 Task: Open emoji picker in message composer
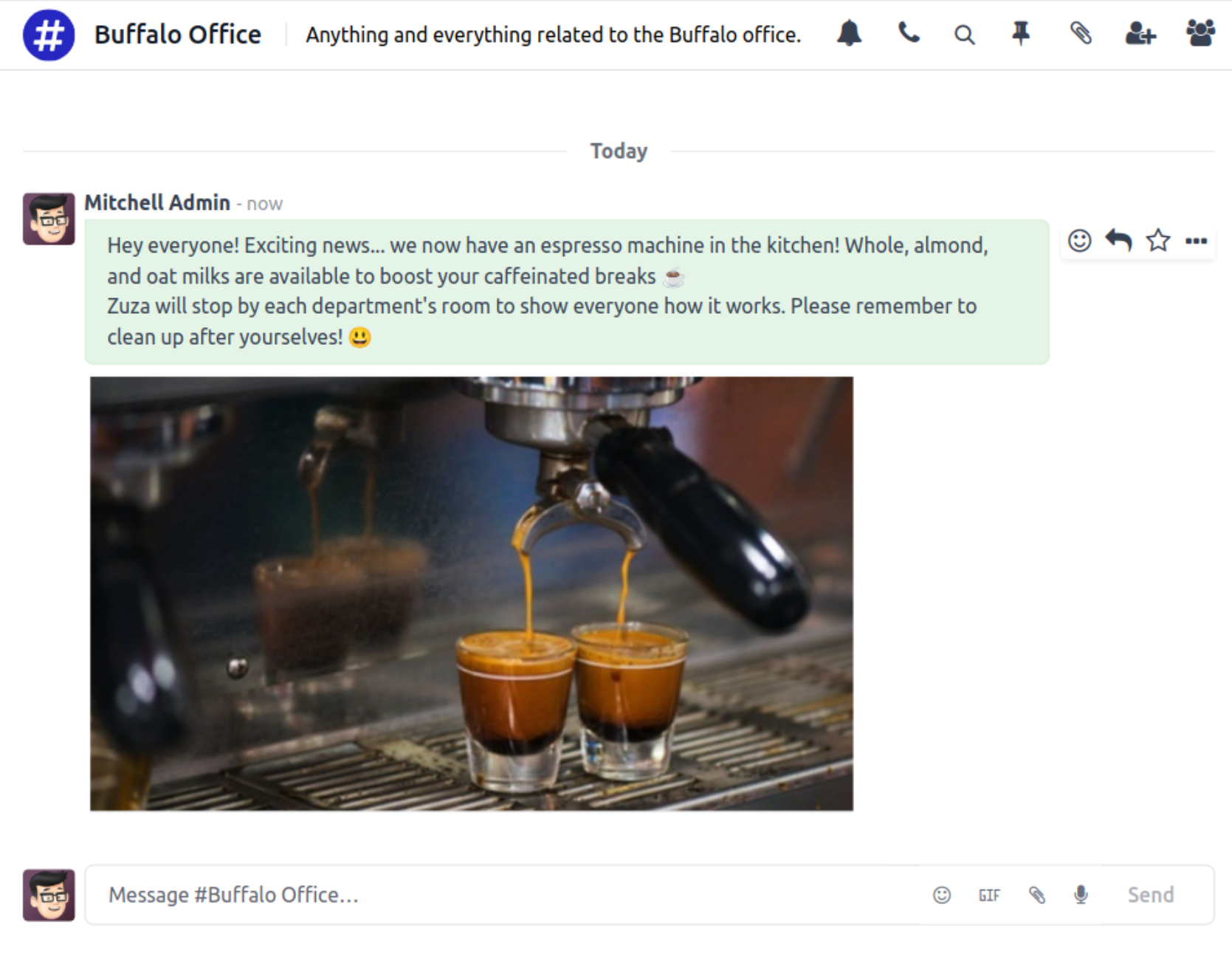942,895
